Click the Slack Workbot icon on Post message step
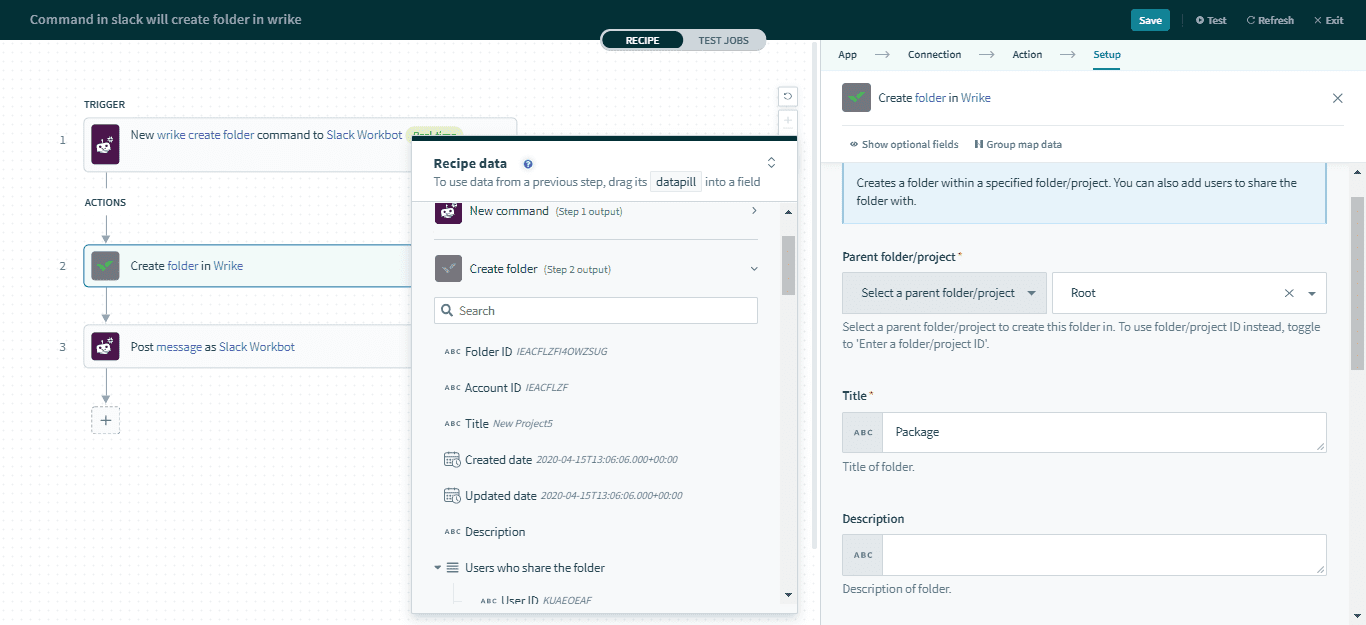1366x625 pixels. click(x=105, y=345)
